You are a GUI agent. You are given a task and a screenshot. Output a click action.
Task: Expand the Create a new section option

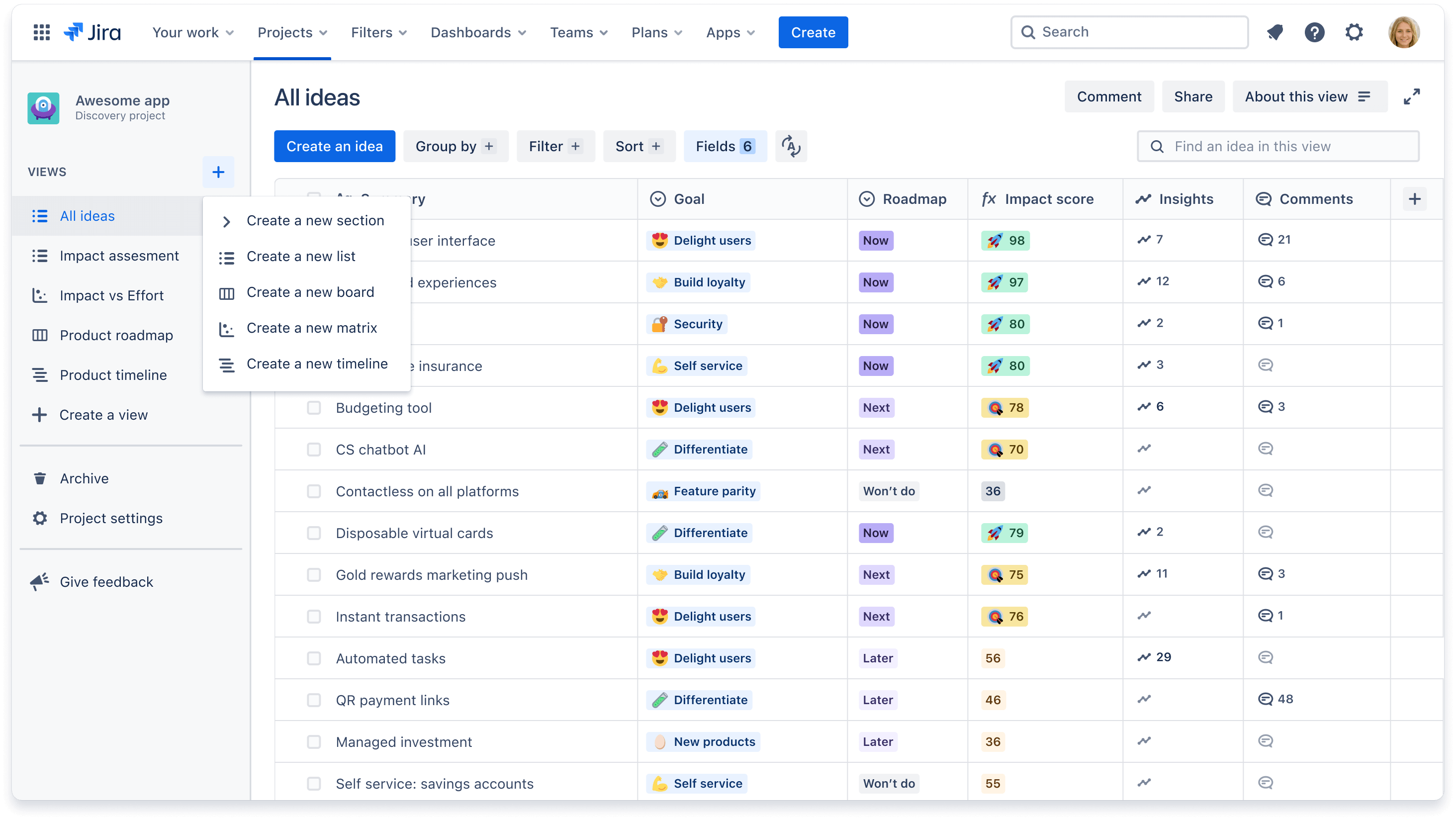click(x=226, y=221)
